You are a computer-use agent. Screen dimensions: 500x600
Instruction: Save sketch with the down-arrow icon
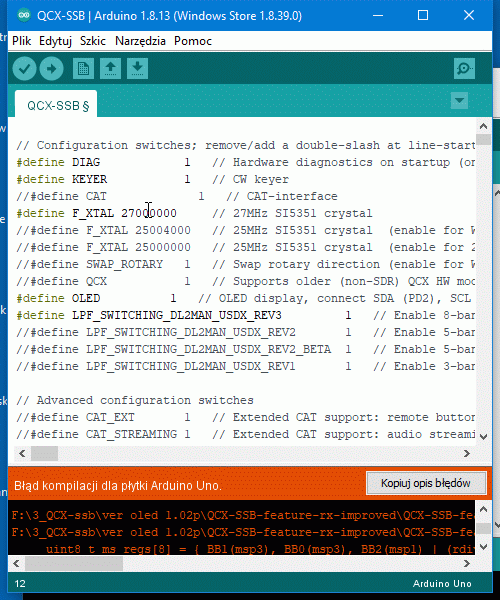click(137, 69)
